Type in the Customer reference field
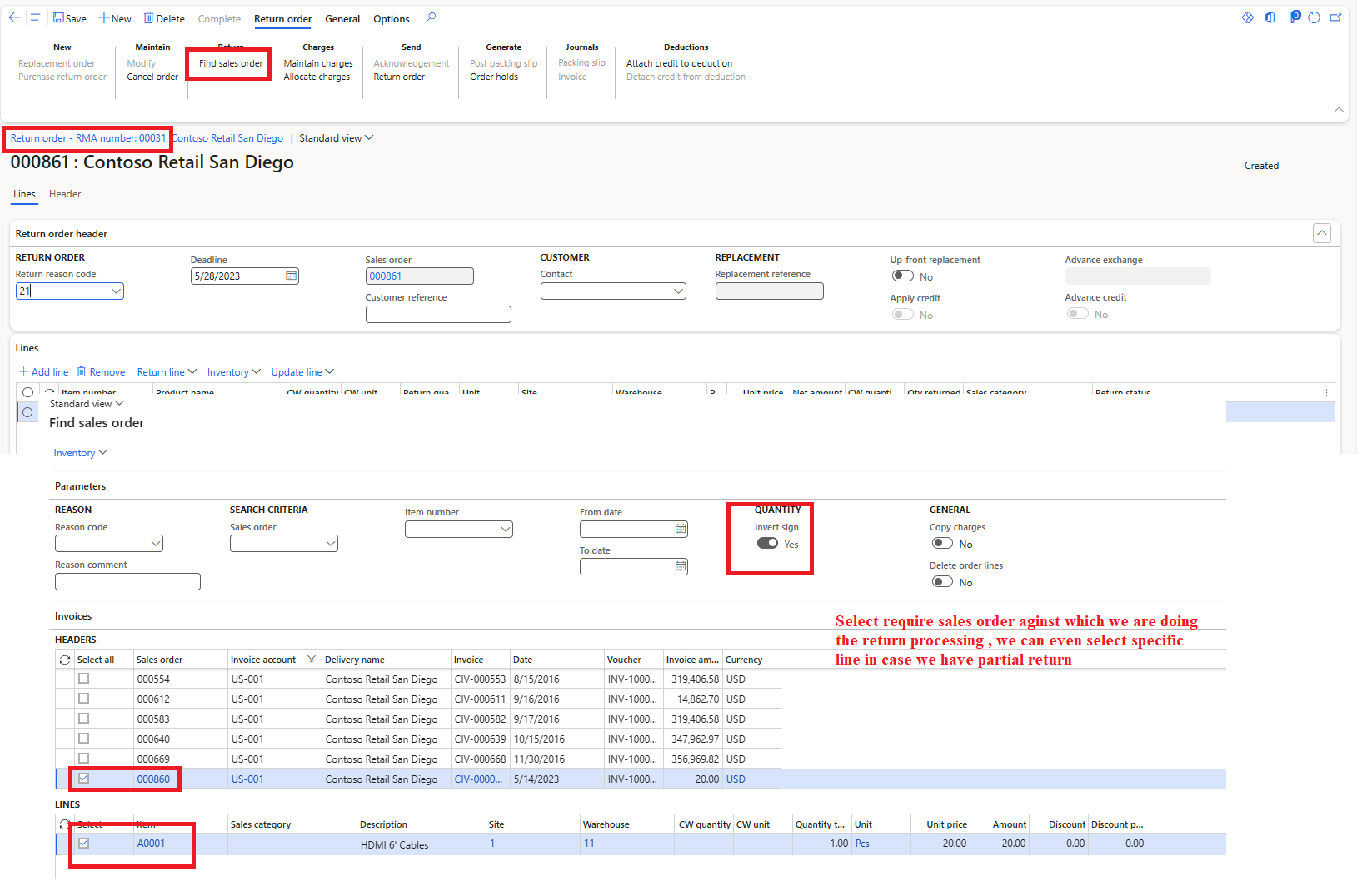Image resolution: width=1357 pixels, height=896 pixels. pyautogui.click(x=437, y=314)
